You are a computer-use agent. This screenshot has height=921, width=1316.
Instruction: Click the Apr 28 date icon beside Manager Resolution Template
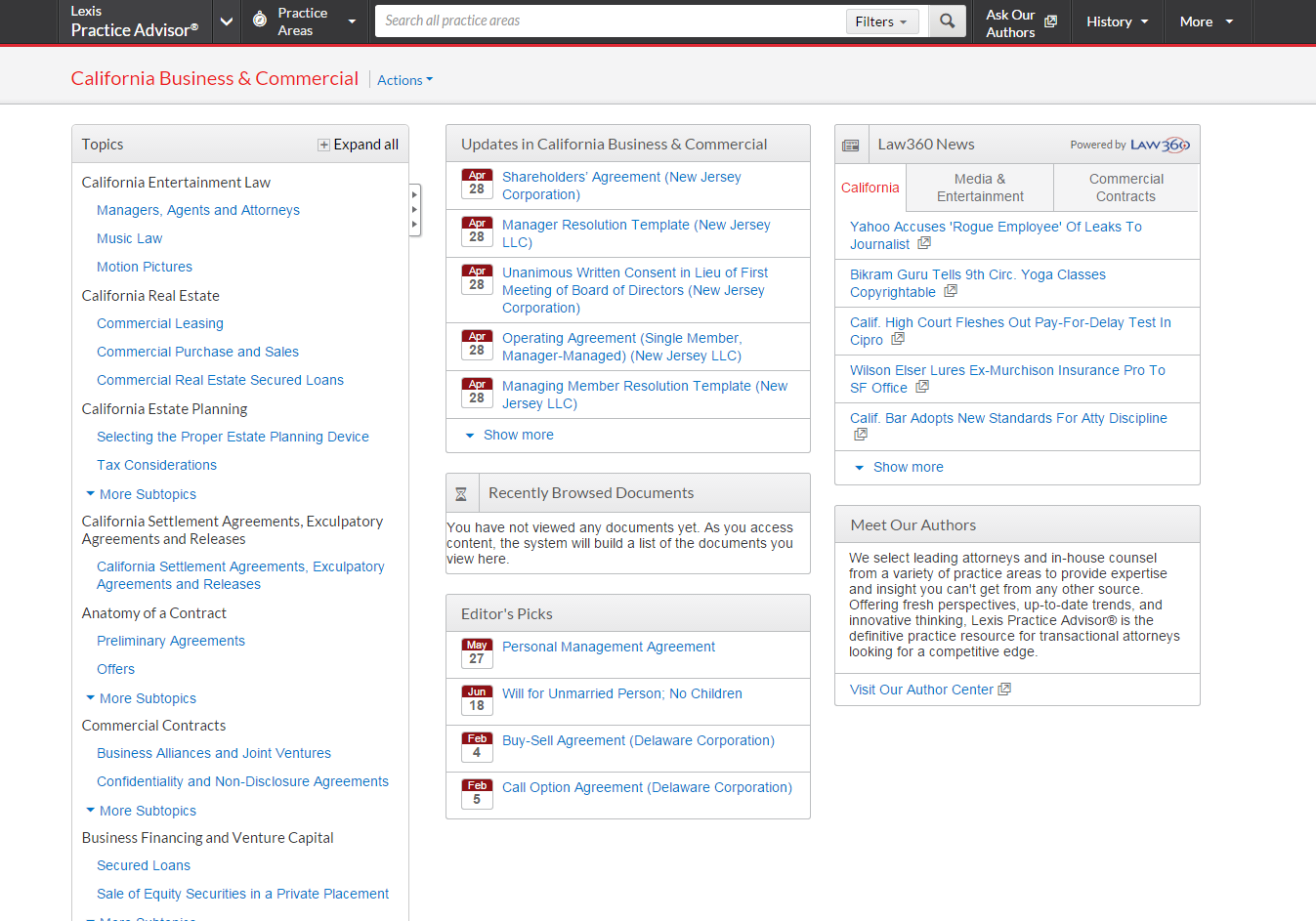[477, 231]
